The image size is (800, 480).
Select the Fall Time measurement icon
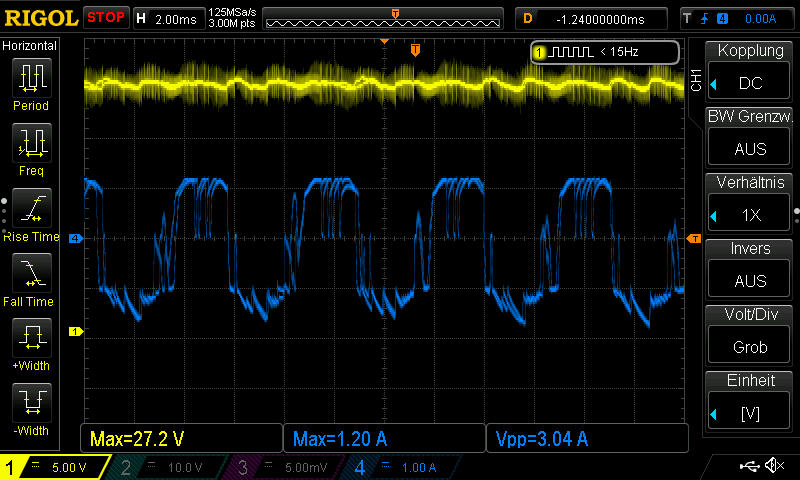tap(32, 272)
